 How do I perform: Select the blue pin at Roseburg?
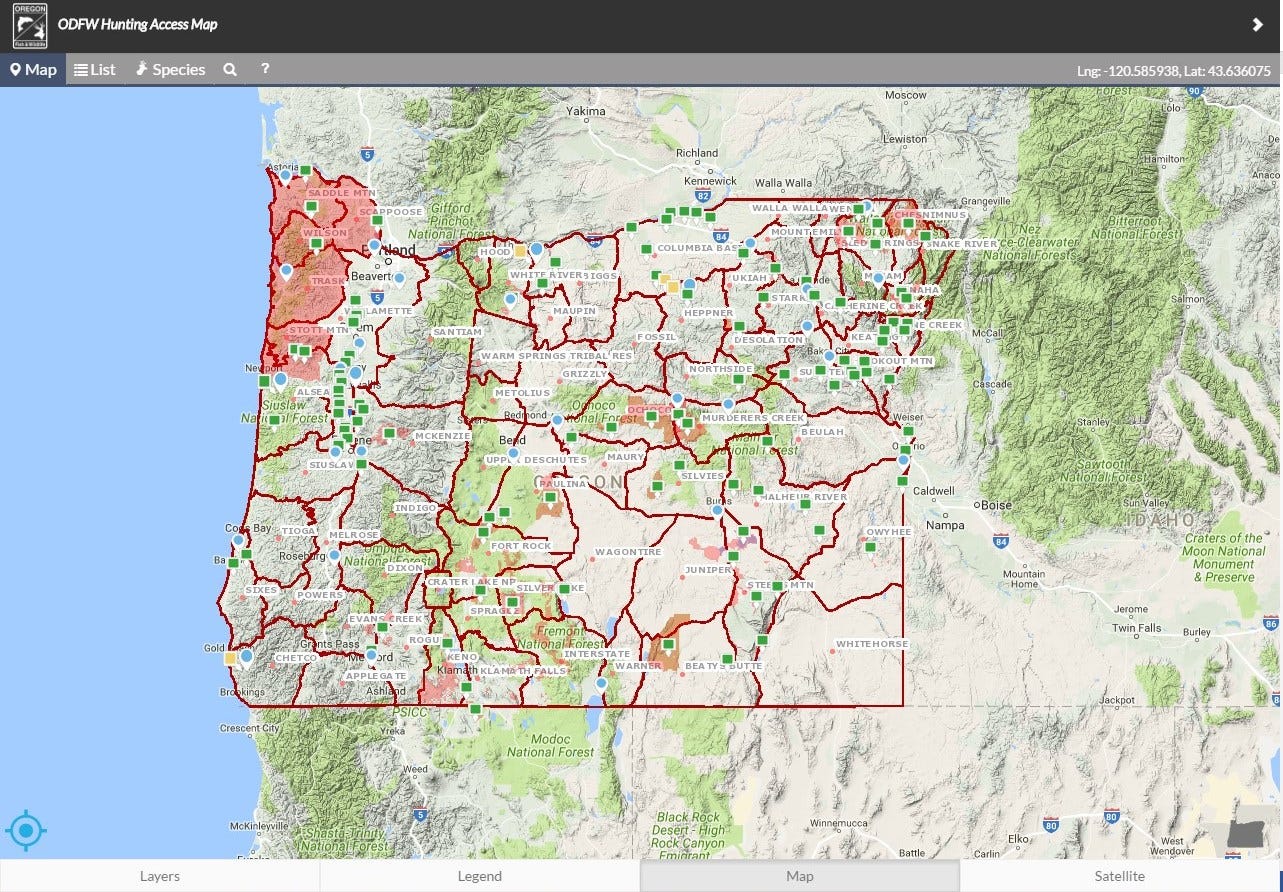click(334, 555)
